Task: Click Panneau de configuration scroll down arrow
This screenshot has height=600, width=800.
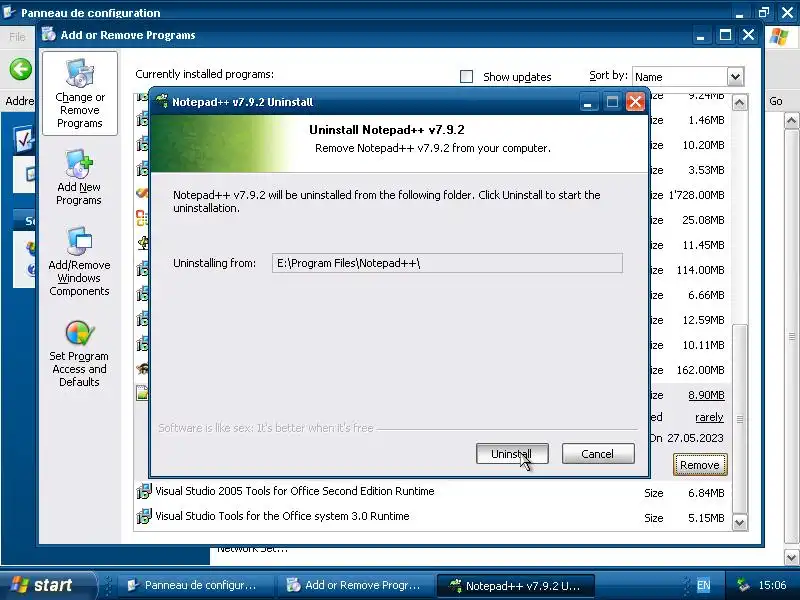Action: [791, 557]
